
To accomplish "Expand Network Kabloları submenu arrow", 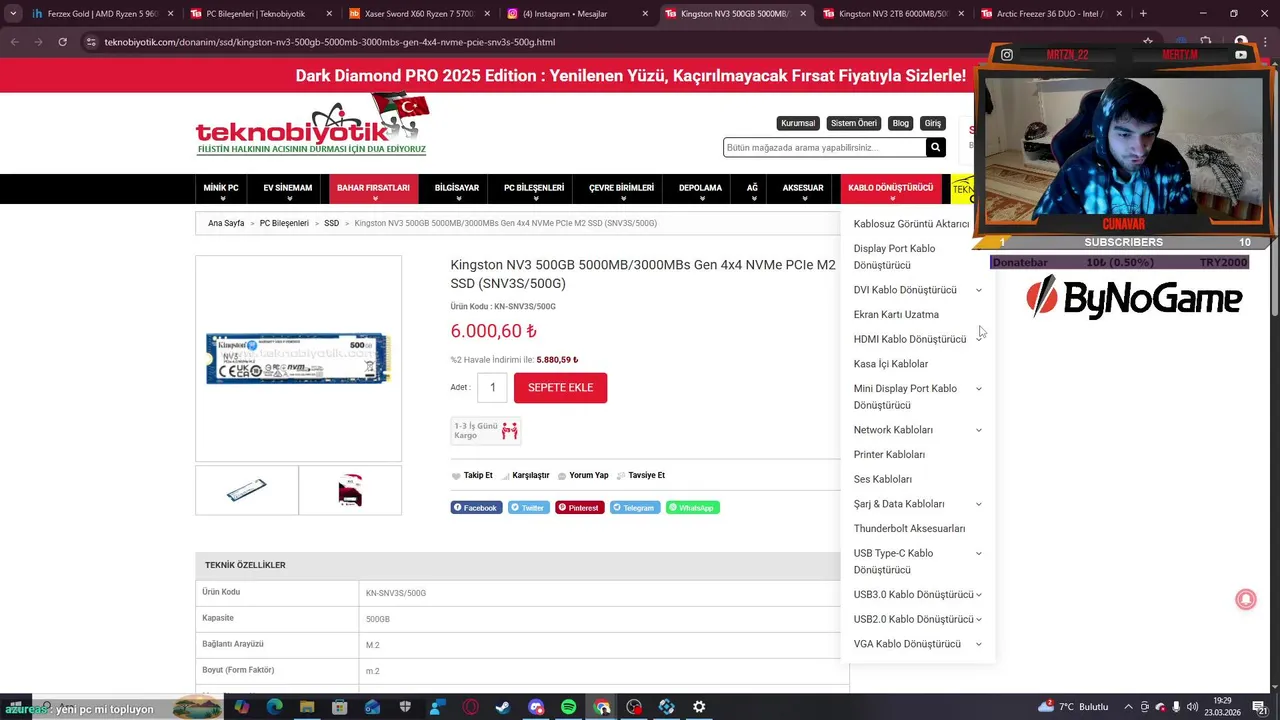I will [x=979, y=430].
